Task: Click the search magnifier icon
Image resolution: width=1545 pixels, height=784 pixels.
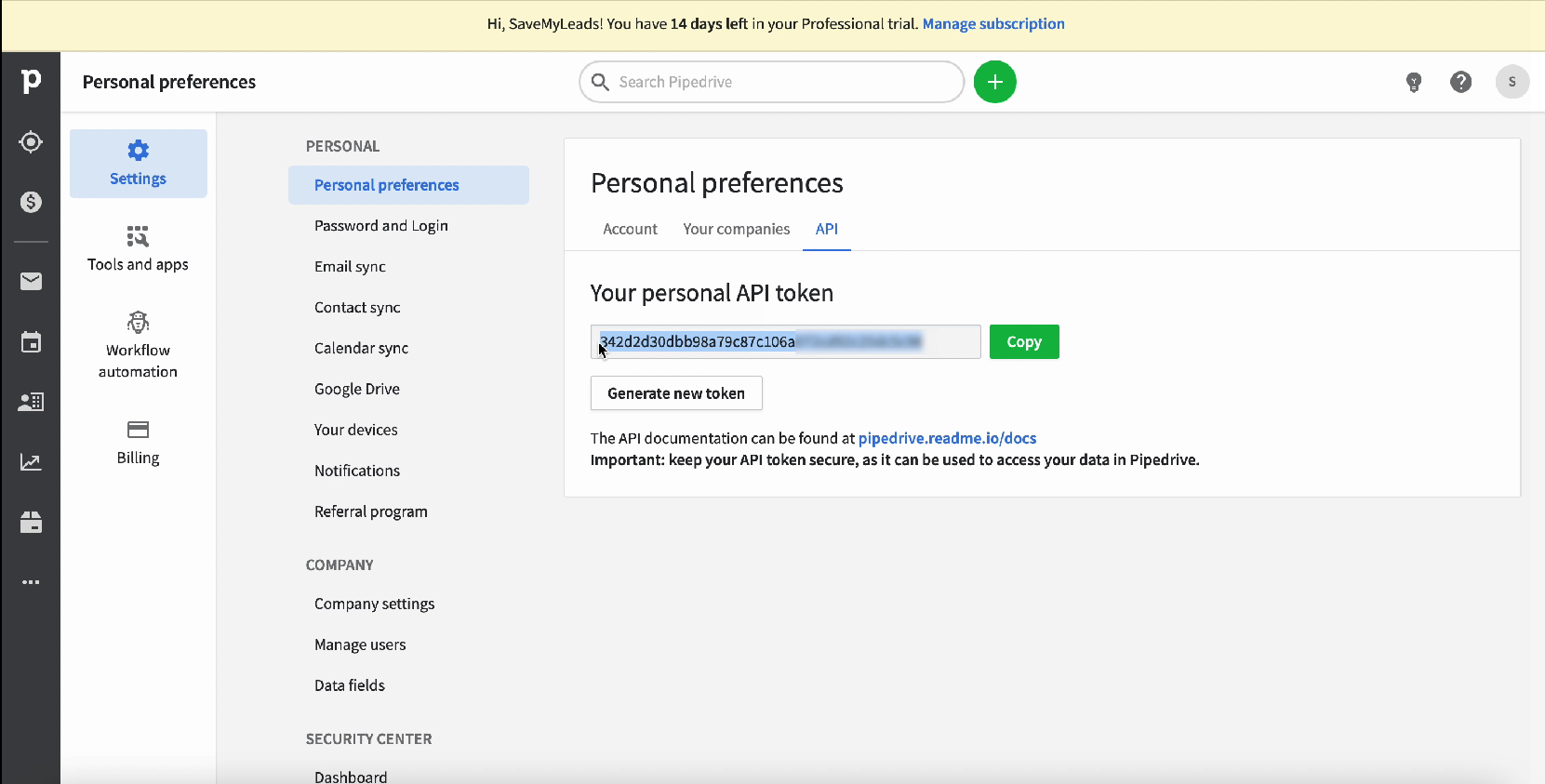Action: [x=601, y=82]
